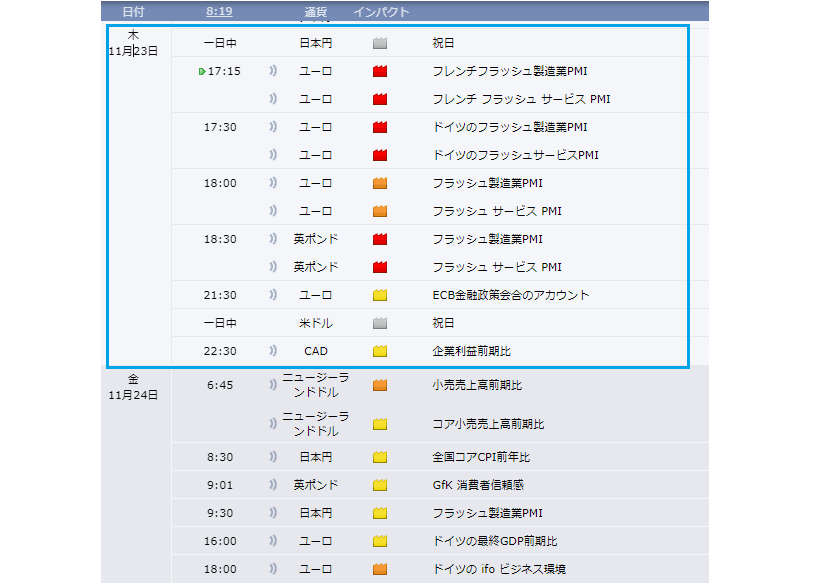Open the ドイツの最終GDP前期比 event

[x=495, y=541]
